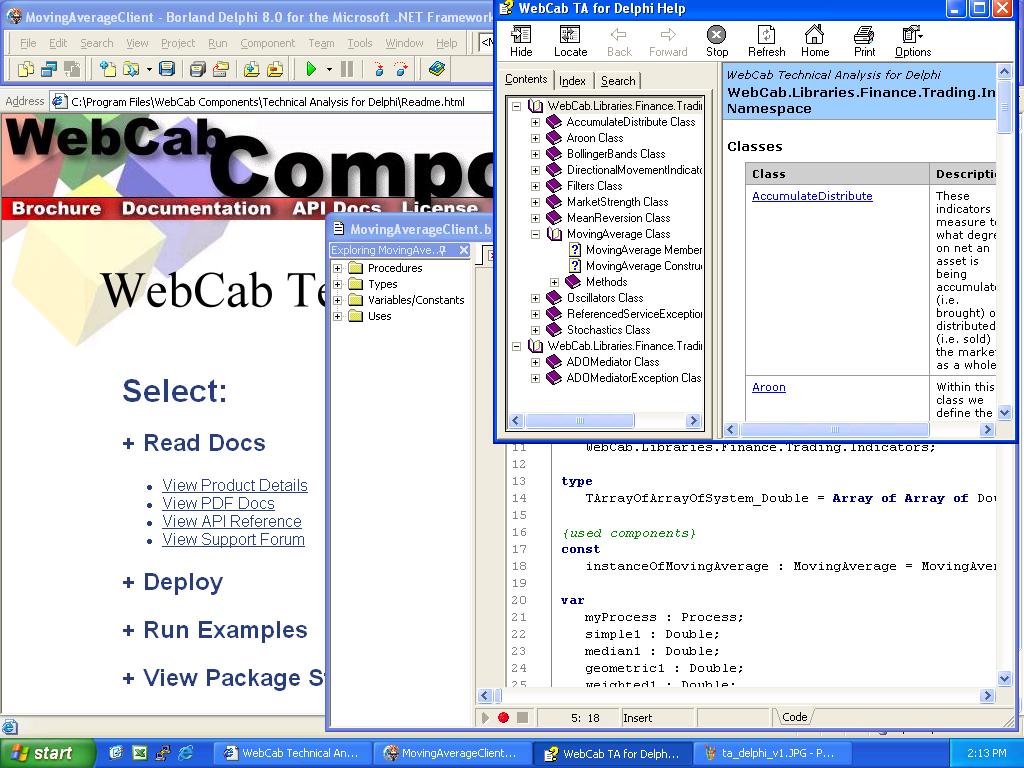Open the dropdown arrow beside Open file icon
Image resolution: width=1024 pixels, height=768 pixels.
[x=149, y=69]
